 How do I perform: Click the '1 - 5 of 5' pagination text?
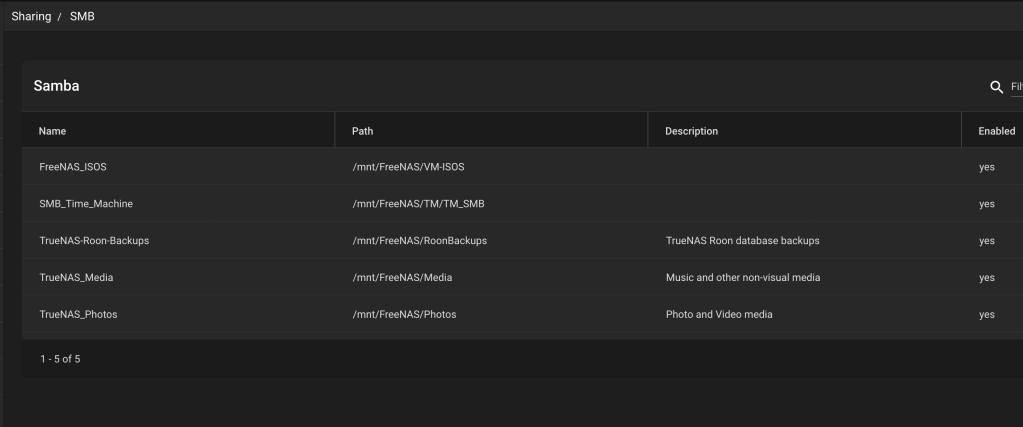60,359
